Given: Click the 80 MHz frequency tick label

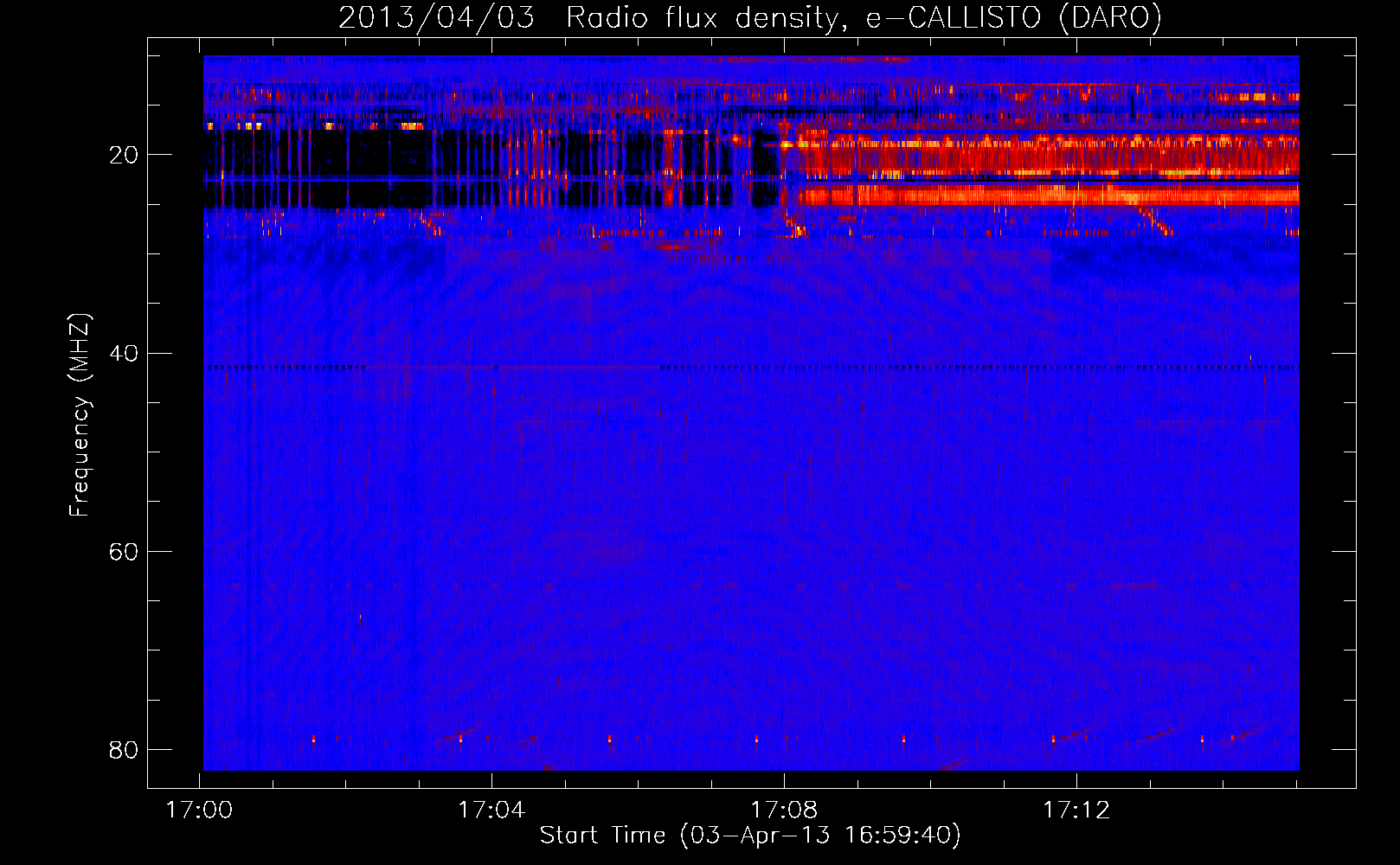Looking at the screenshot, I should pyautogui.click(x=124, y=749).
